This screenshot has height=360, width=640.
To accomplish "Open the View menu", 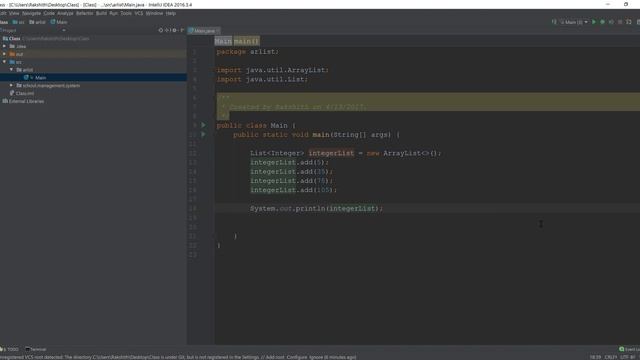I will (x=14, y=13).
